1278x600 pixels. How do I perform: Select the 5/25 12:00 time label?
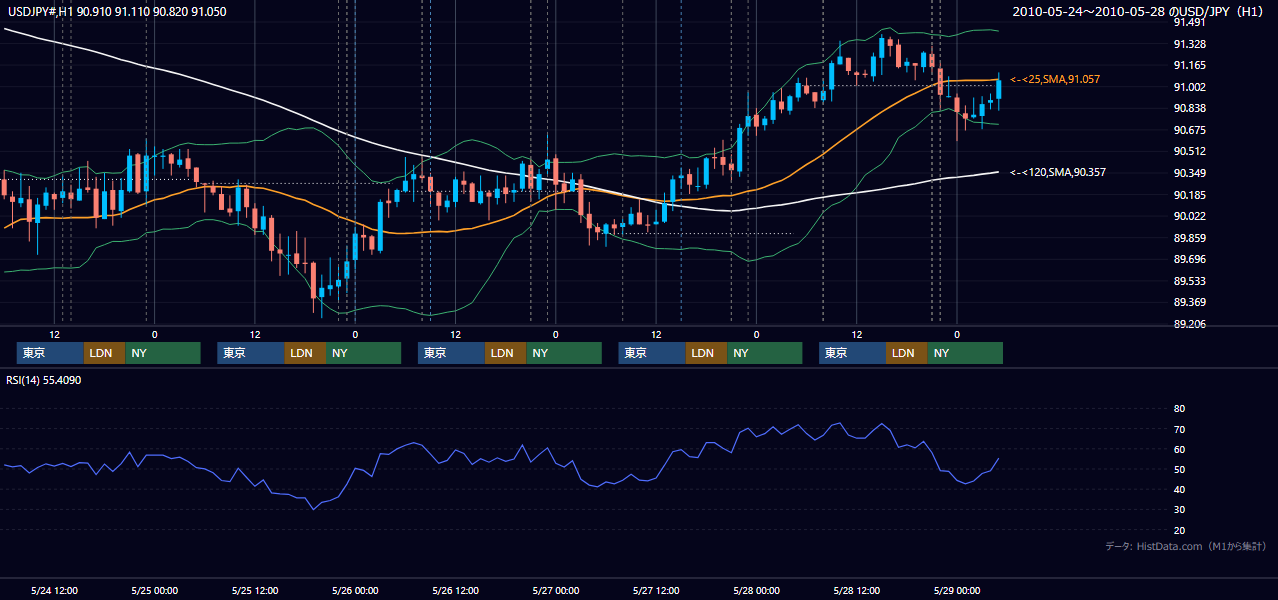[255, 590]
